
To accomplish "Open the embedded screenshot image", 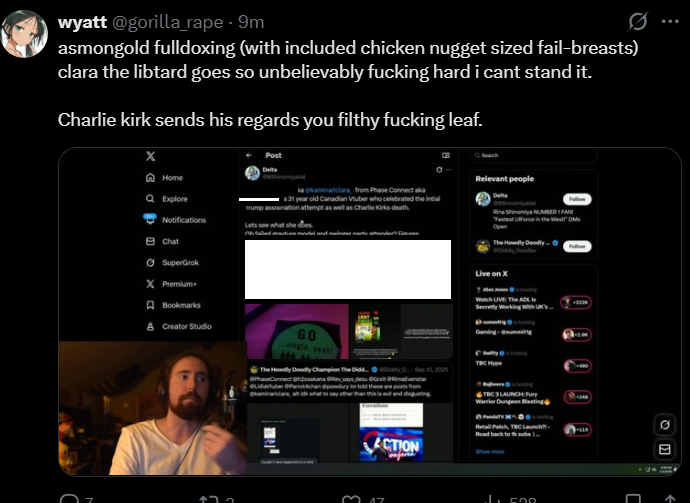I will pyautogui.click(x=370, y=312).
